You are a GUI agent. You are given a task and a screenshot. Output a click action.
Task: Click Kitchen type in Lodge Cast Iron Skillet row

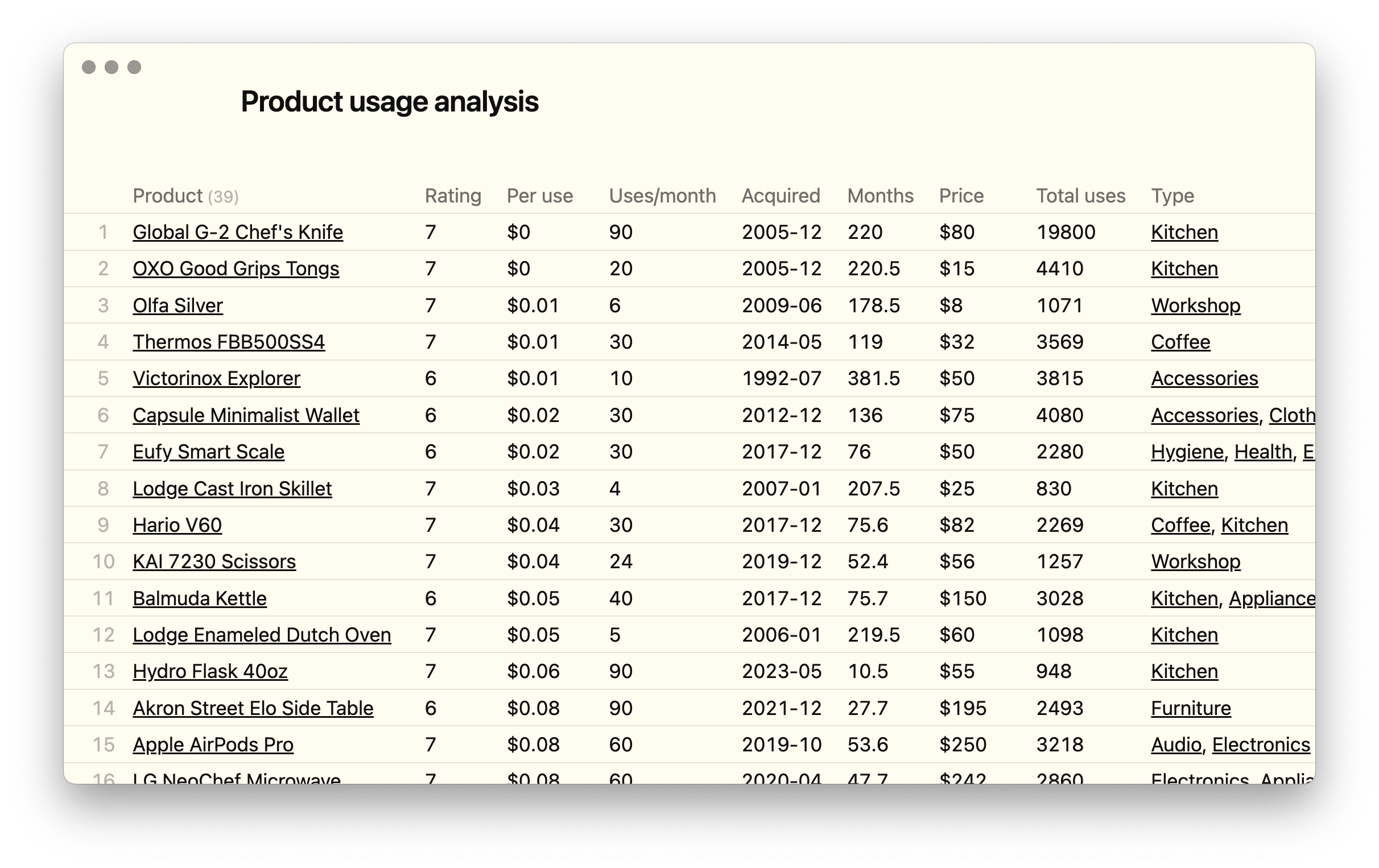1184,489
